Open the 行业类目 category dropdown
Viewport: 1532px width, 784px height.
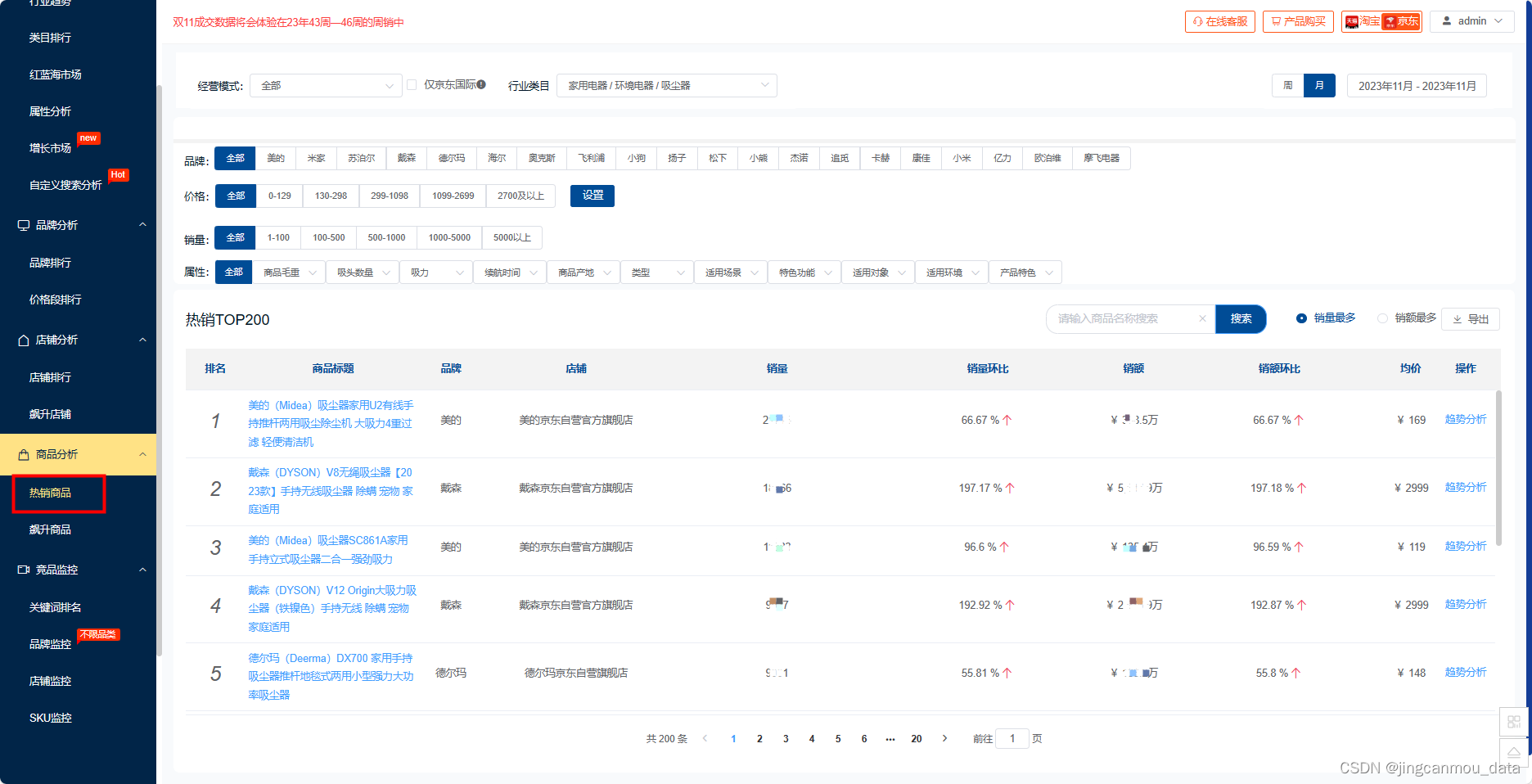tap(666, 85)
